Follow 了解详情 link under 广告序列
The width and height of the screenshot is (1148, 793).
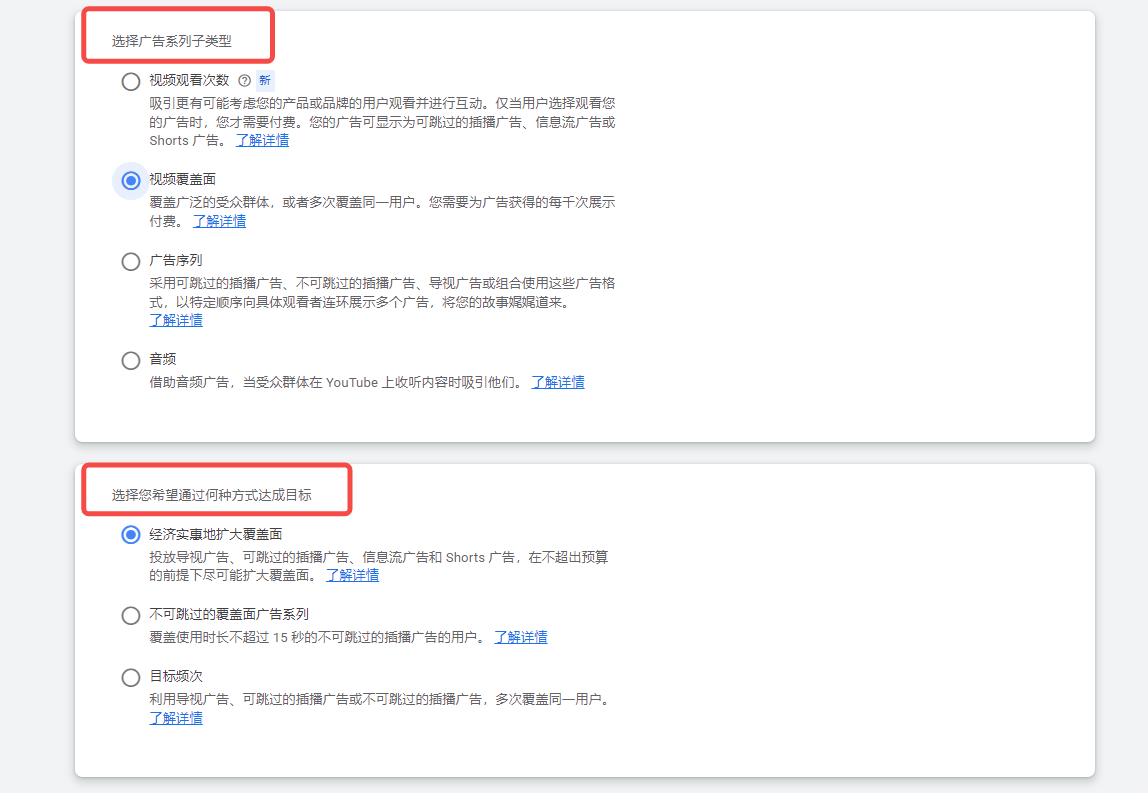click(176, 321)
